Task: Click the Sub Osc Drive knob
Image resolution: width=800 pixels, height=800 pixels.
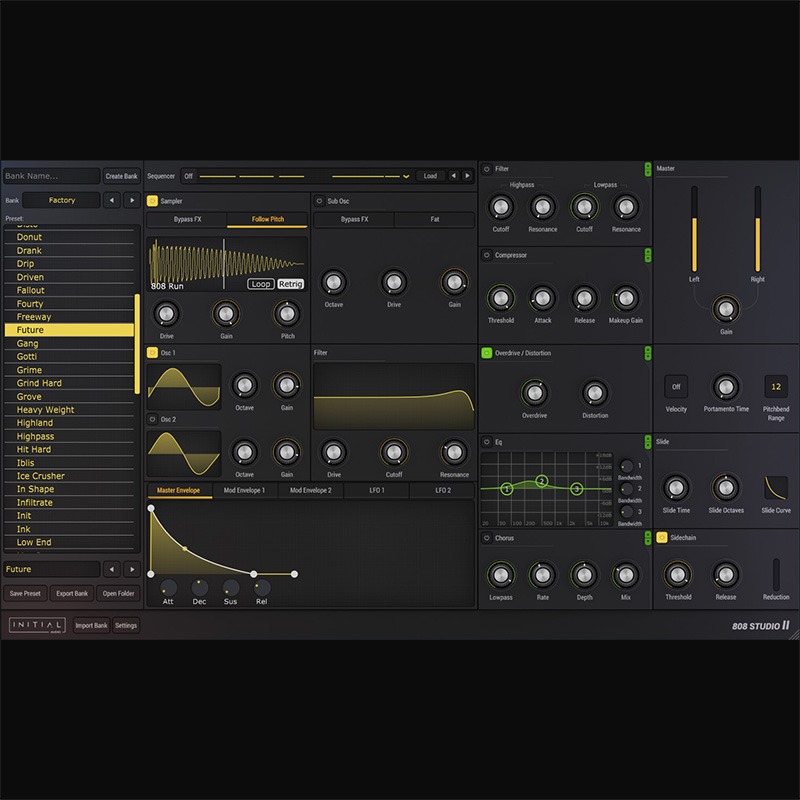Action: click(394, 282)
